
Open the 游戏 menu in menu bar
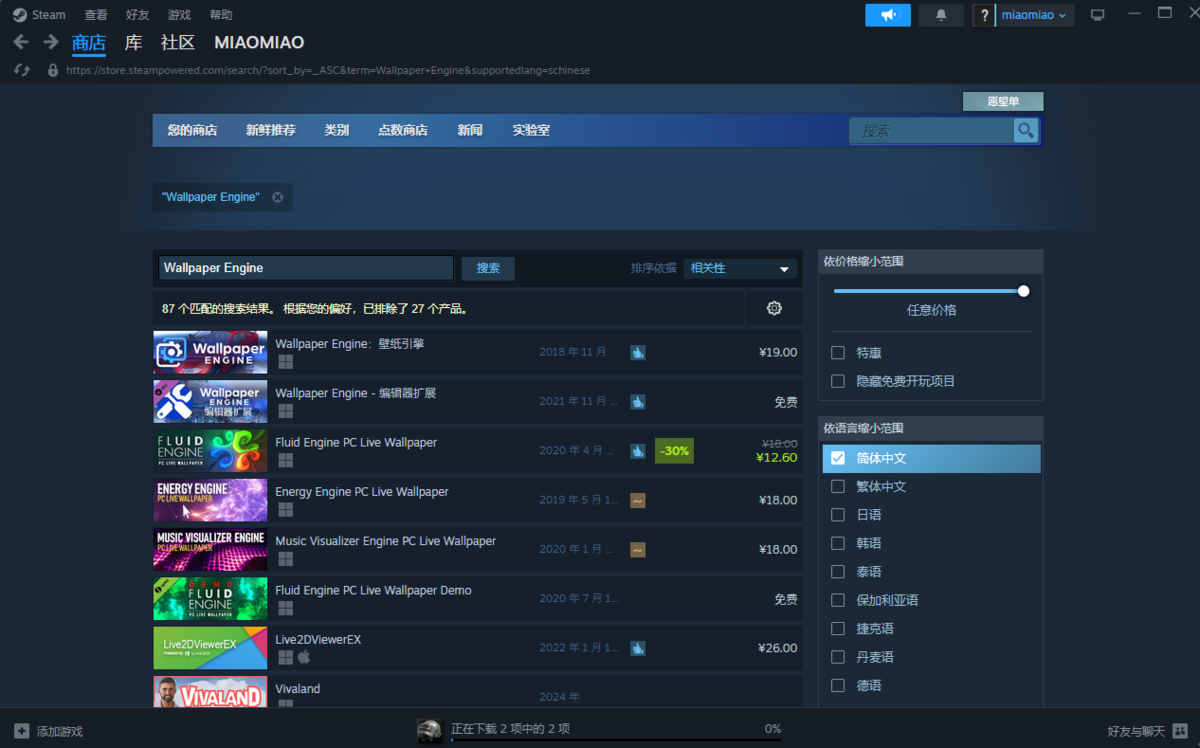click(179, 15)
